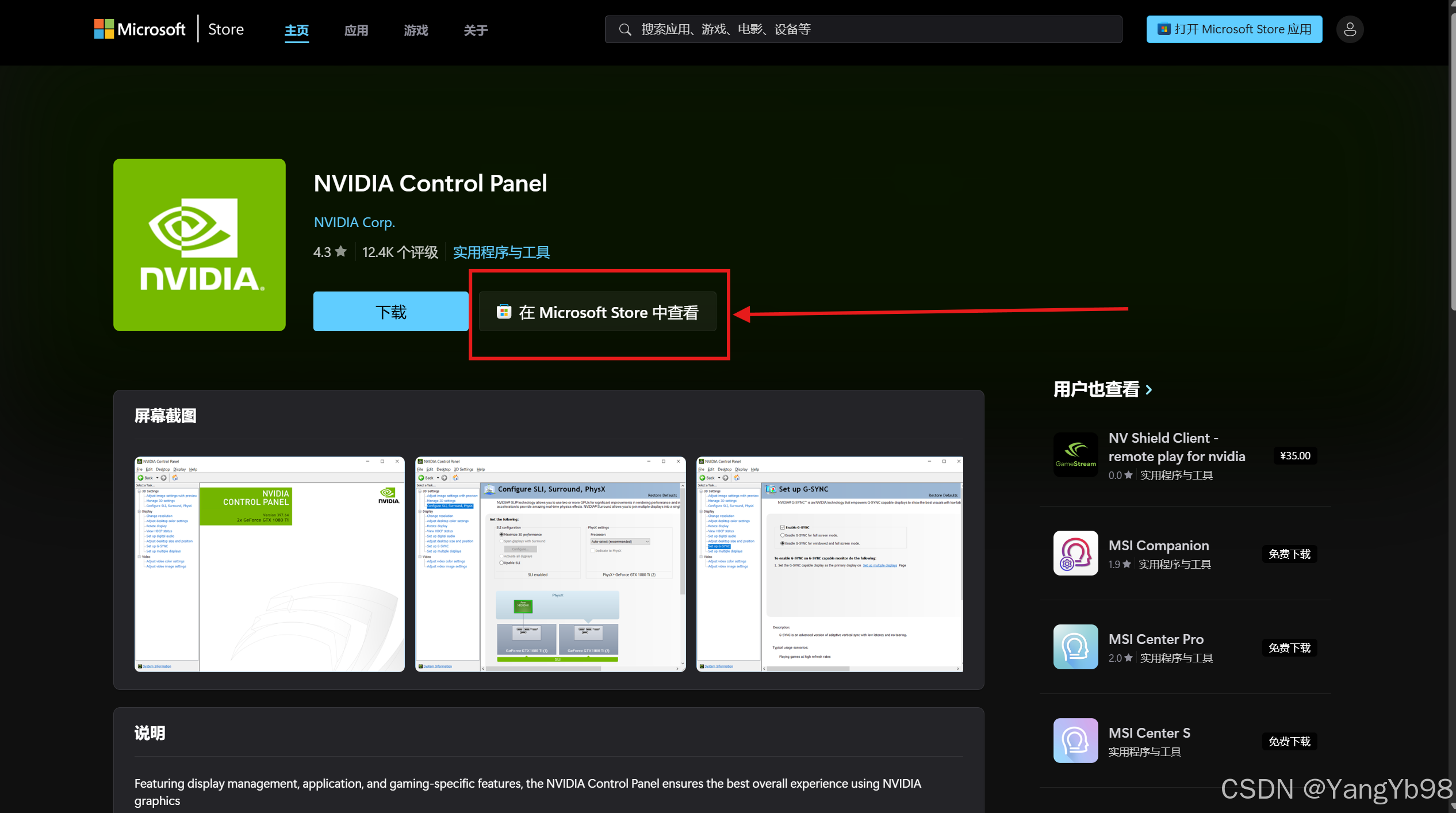The height and width of the screenshot is (813, 1456).
Task: Click 免费下载 for MSI Companion
Action: [x=1289, y=554]
